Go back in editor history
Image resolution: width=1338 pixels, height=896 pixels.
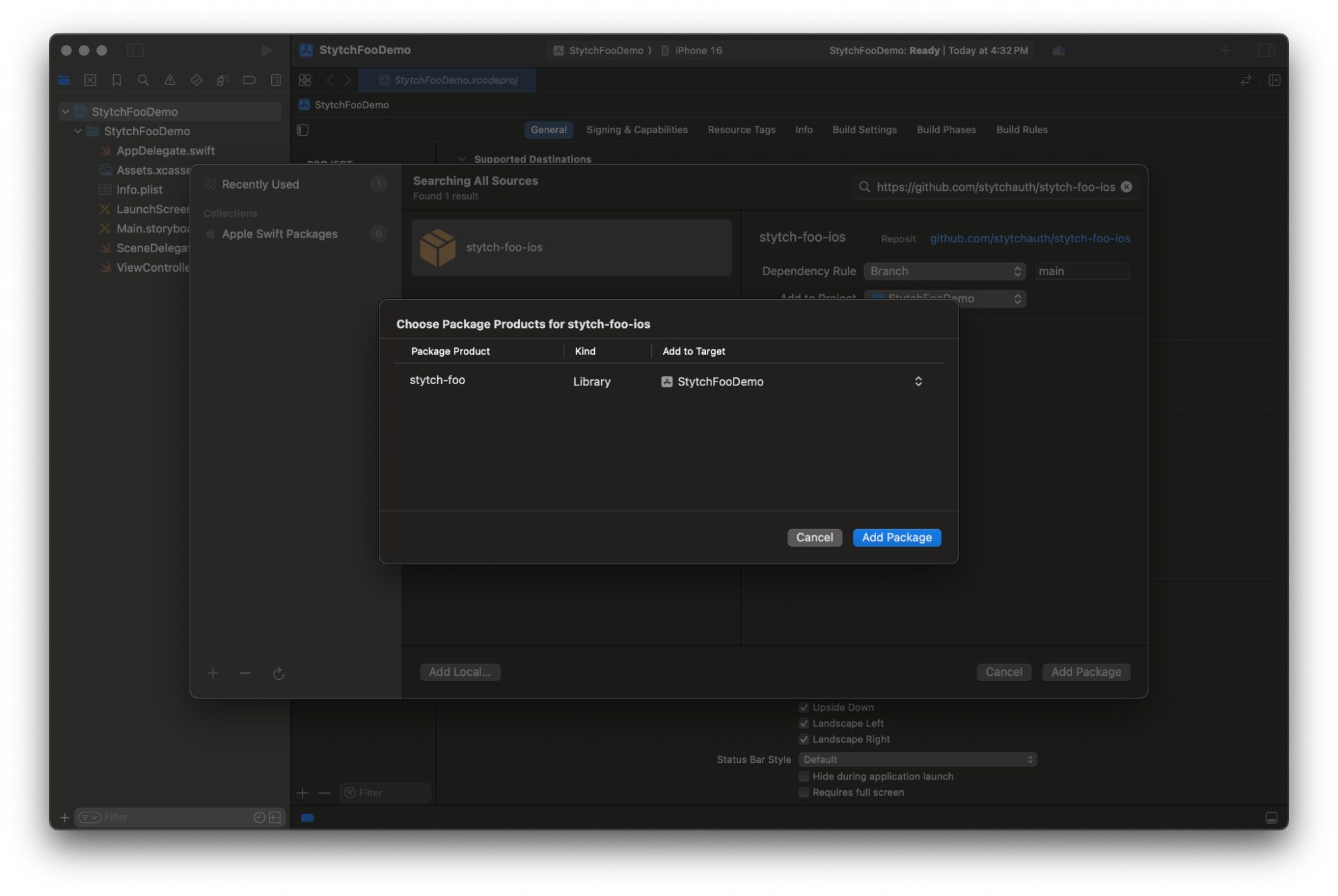pyautogui.click(x=330, y=80)
